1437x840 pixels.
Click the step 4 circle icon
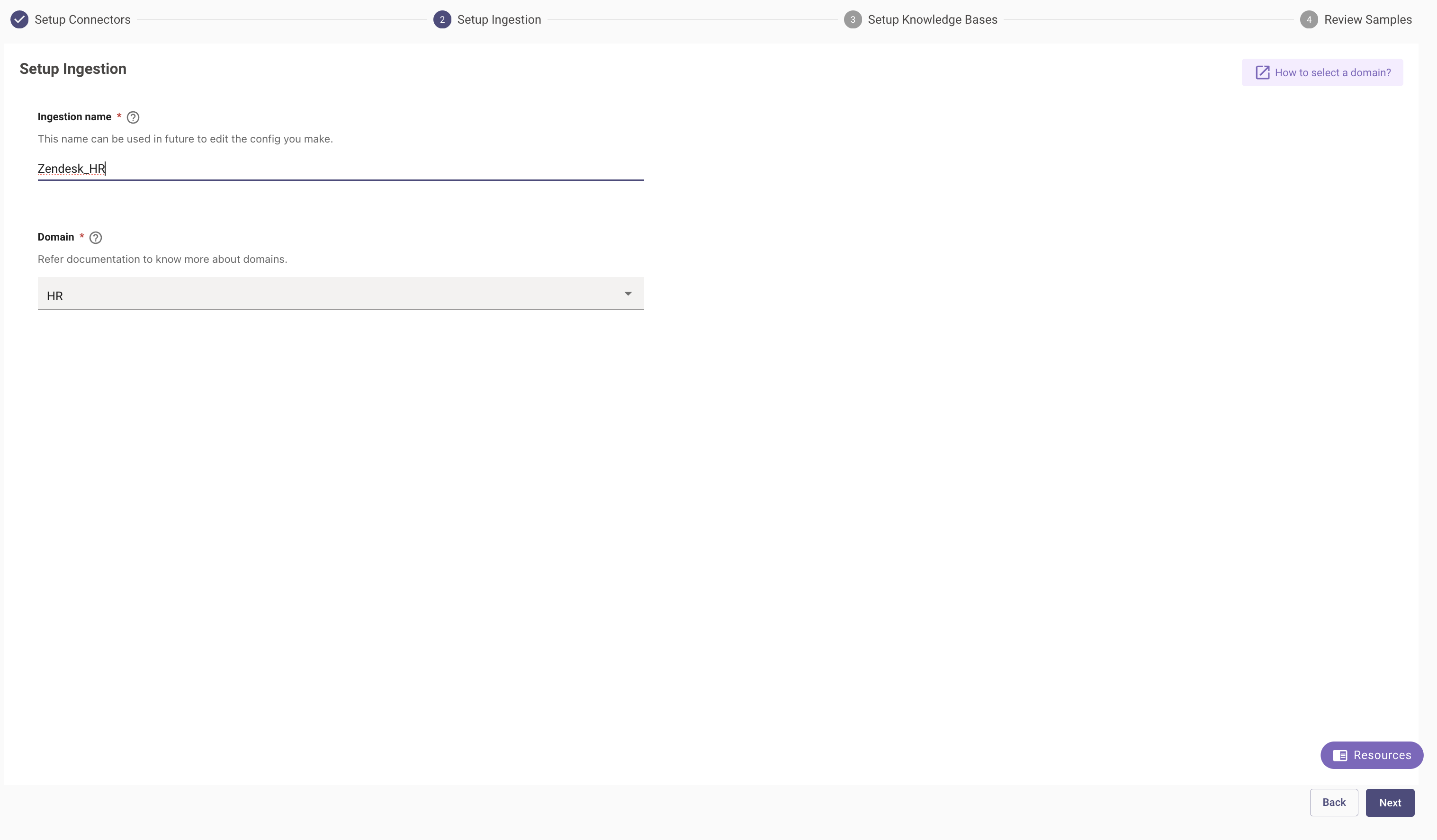click(1309, 19)
